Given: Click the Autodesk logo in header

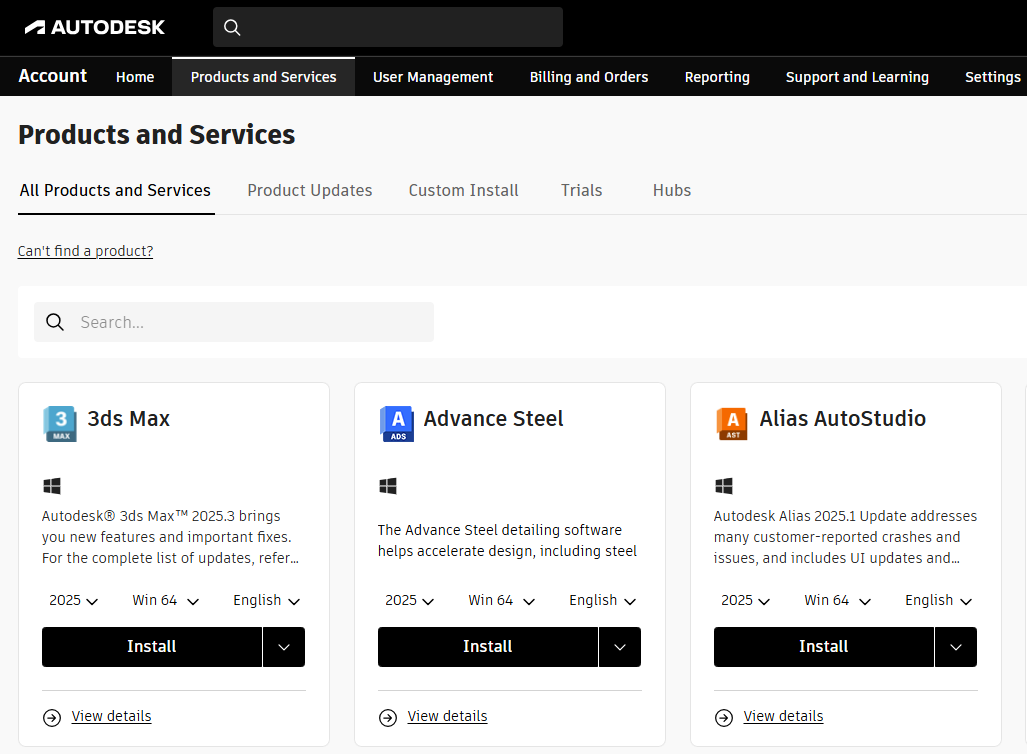Looking at the screenshot, I should pos(95,27).
